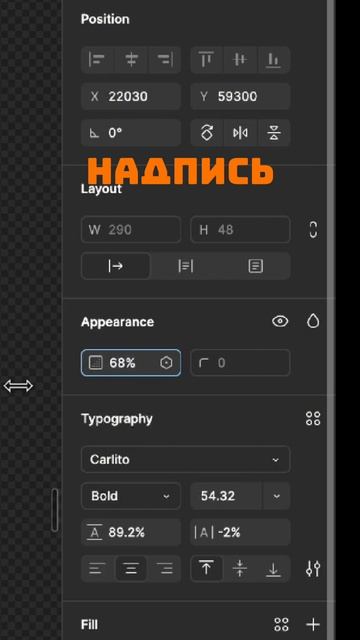Image resolution: width=360 pixels, height=640 pixels.
Task: Click the panel vertical scrollbar handle
Action: (x=55, y=510)
